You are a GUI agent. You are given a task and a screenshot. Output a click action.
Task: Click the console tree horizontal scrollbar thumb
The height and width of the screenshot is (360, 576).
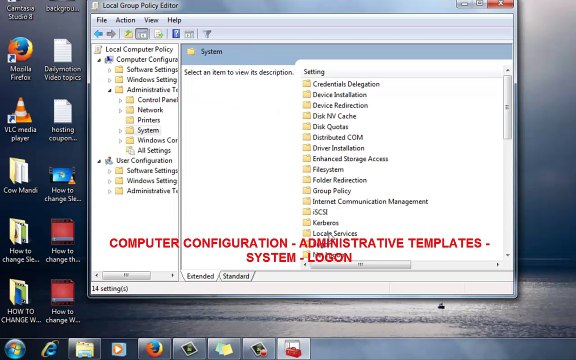click(126, 275)
